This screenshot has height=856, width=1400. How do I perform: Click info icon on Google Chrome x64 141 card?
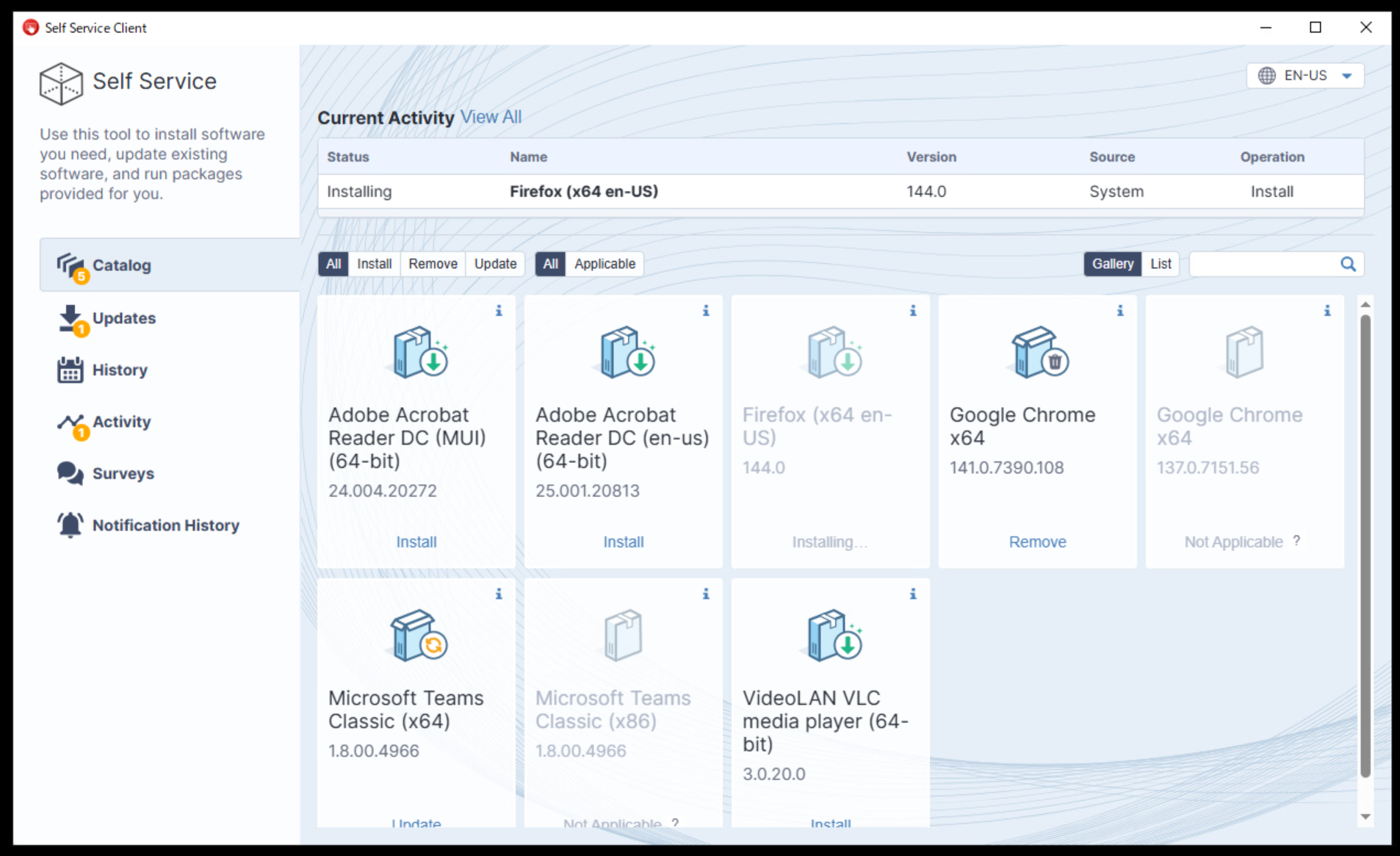(x=1119, y=311)
